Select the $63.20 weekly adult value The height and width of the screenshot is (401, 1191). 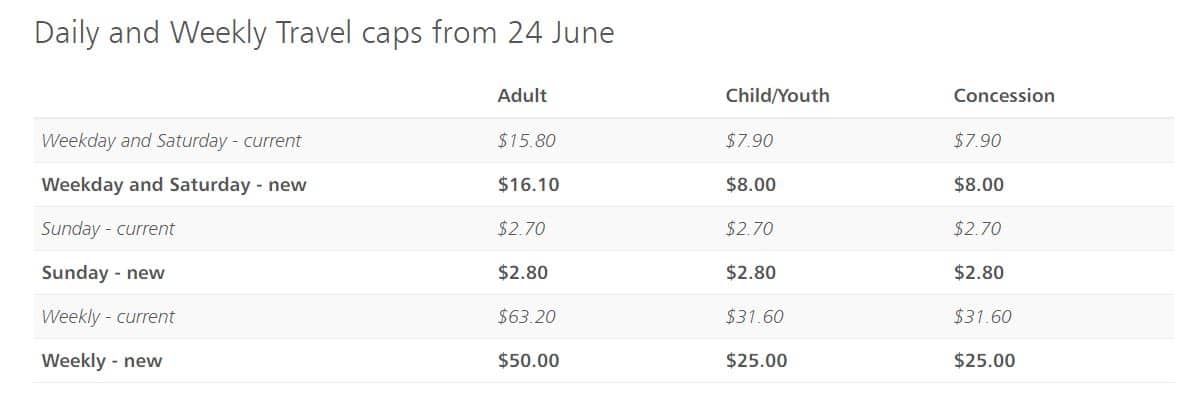point(526,317)
